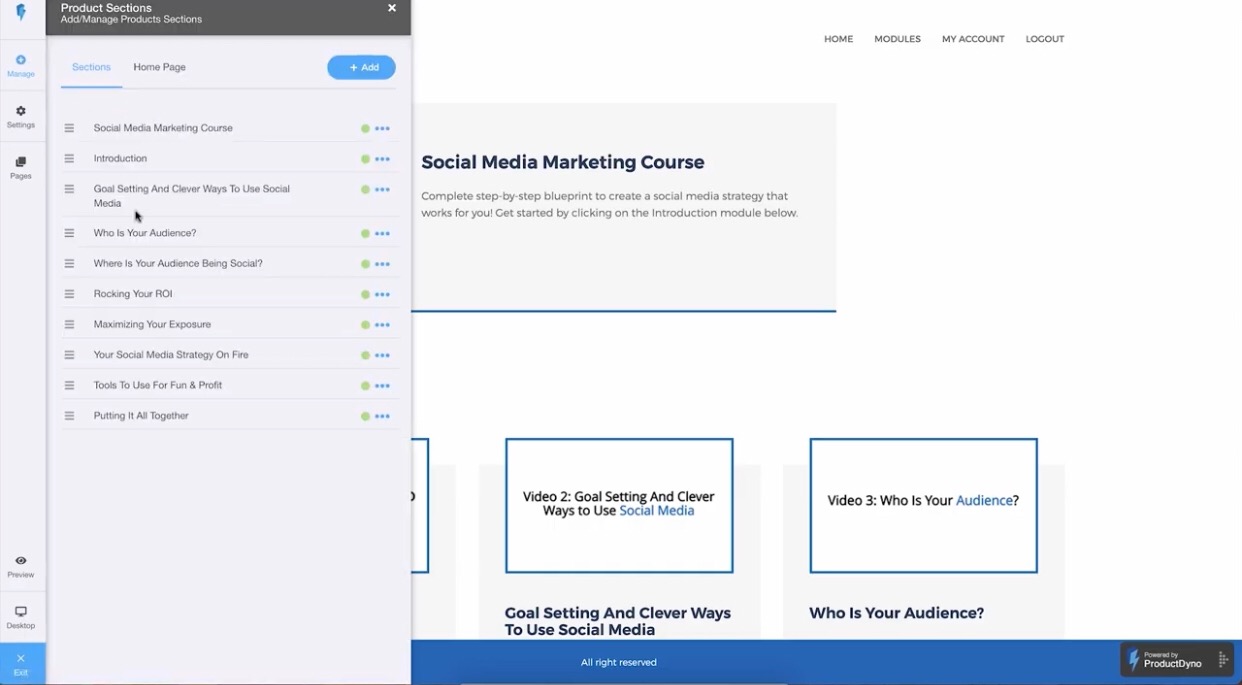Select the Desktop view icon

21,617
